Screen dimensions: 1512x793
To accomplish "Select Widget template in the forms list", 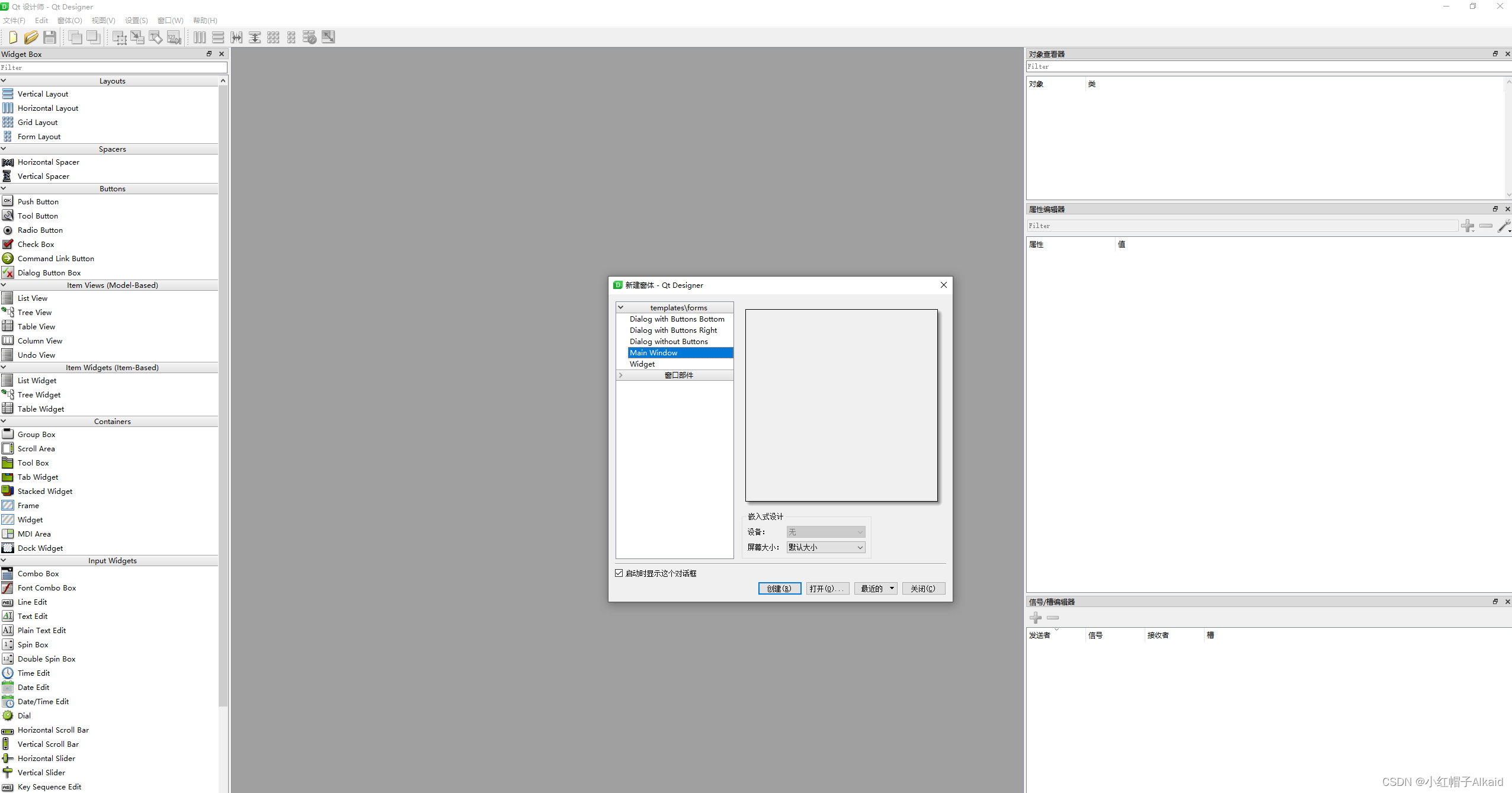I will pyautogui.click(x=642, y=364).
